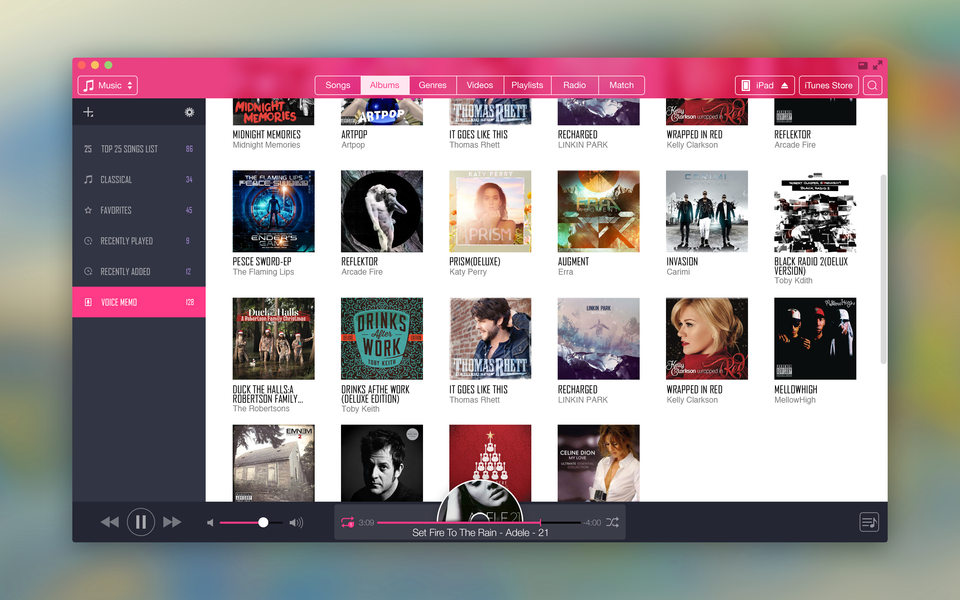Select the Voice Memo playlist
Image resolution: width=960 pixels, height=600 pixels.
tap(139, 302)
